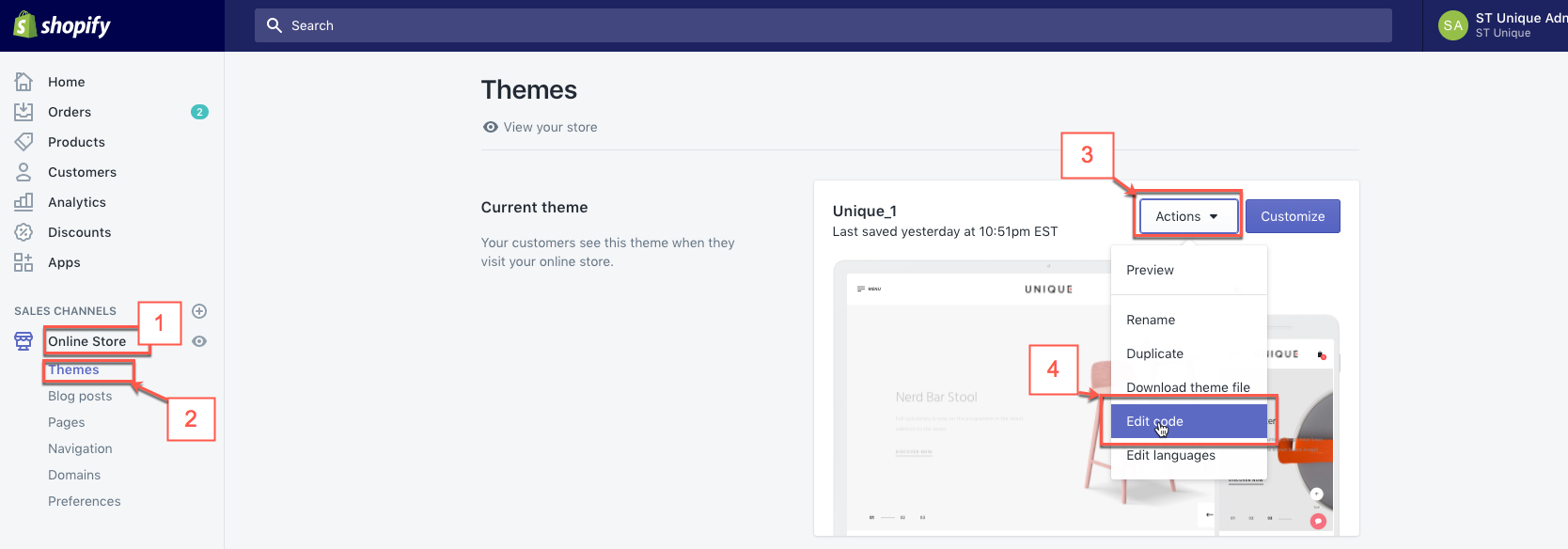Viewport: 1568px width, 549px height.
Task: Go to Products
Action: point(76,142)
